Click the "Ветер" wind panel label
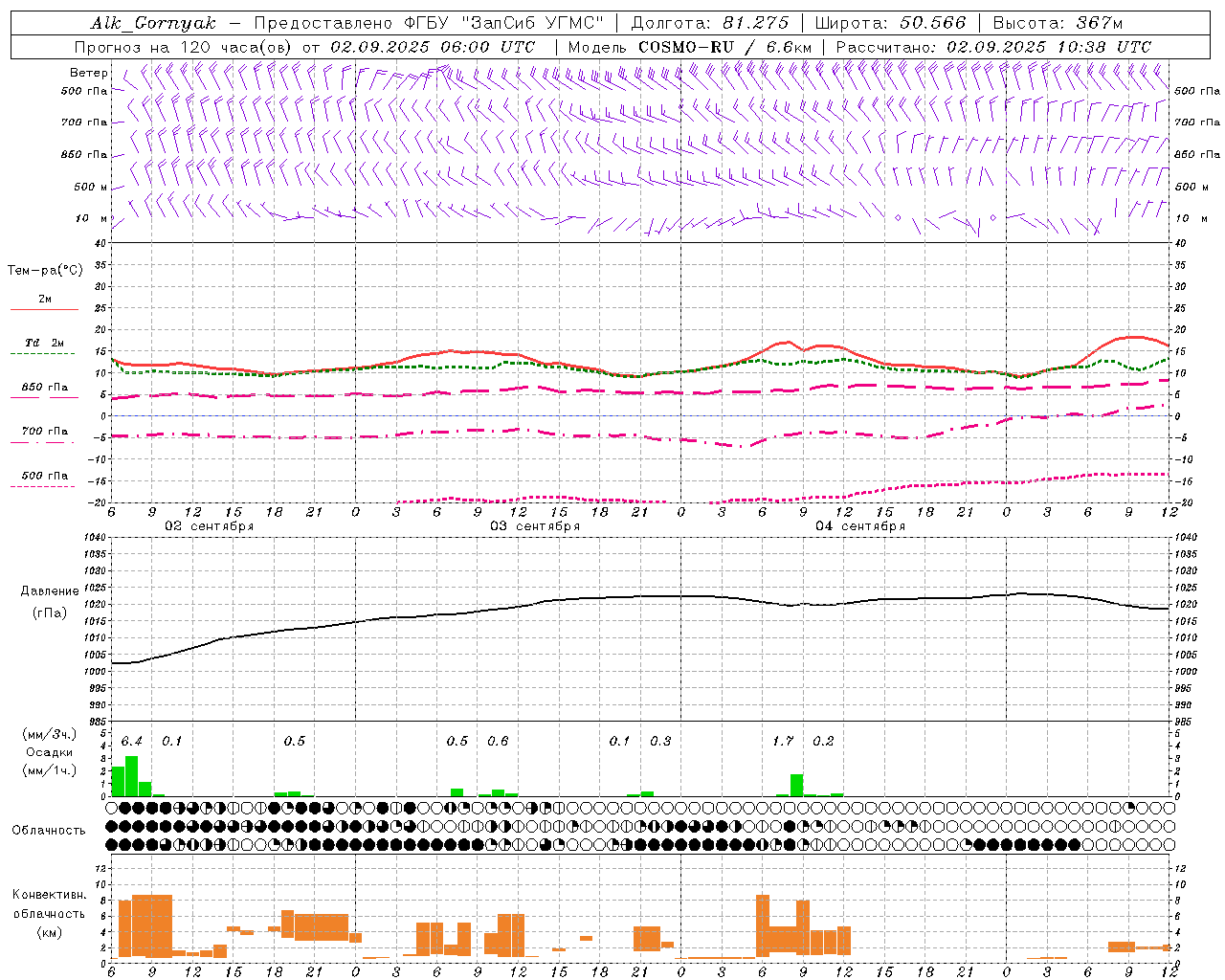 [x=89, y=73]
